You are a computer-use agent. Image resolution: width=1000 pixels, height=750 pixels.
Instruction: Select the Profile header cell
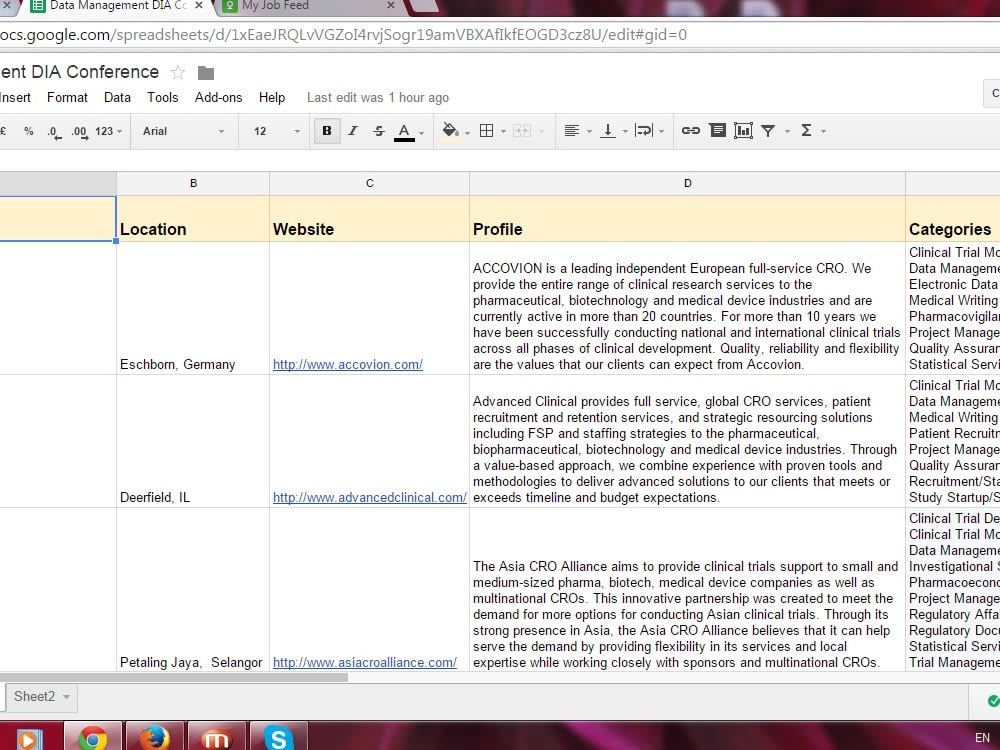(688, 219)
